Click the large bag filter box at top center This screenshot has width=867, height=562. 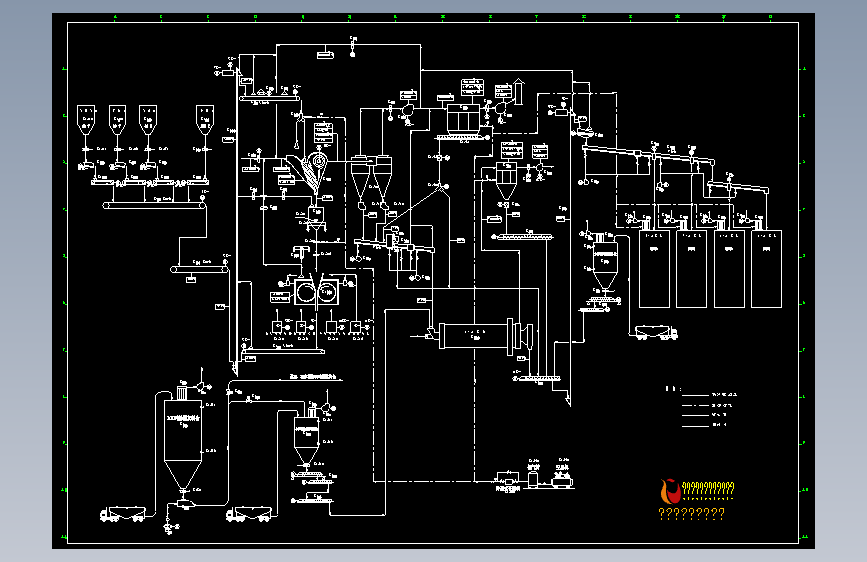[x=463, y=118]
